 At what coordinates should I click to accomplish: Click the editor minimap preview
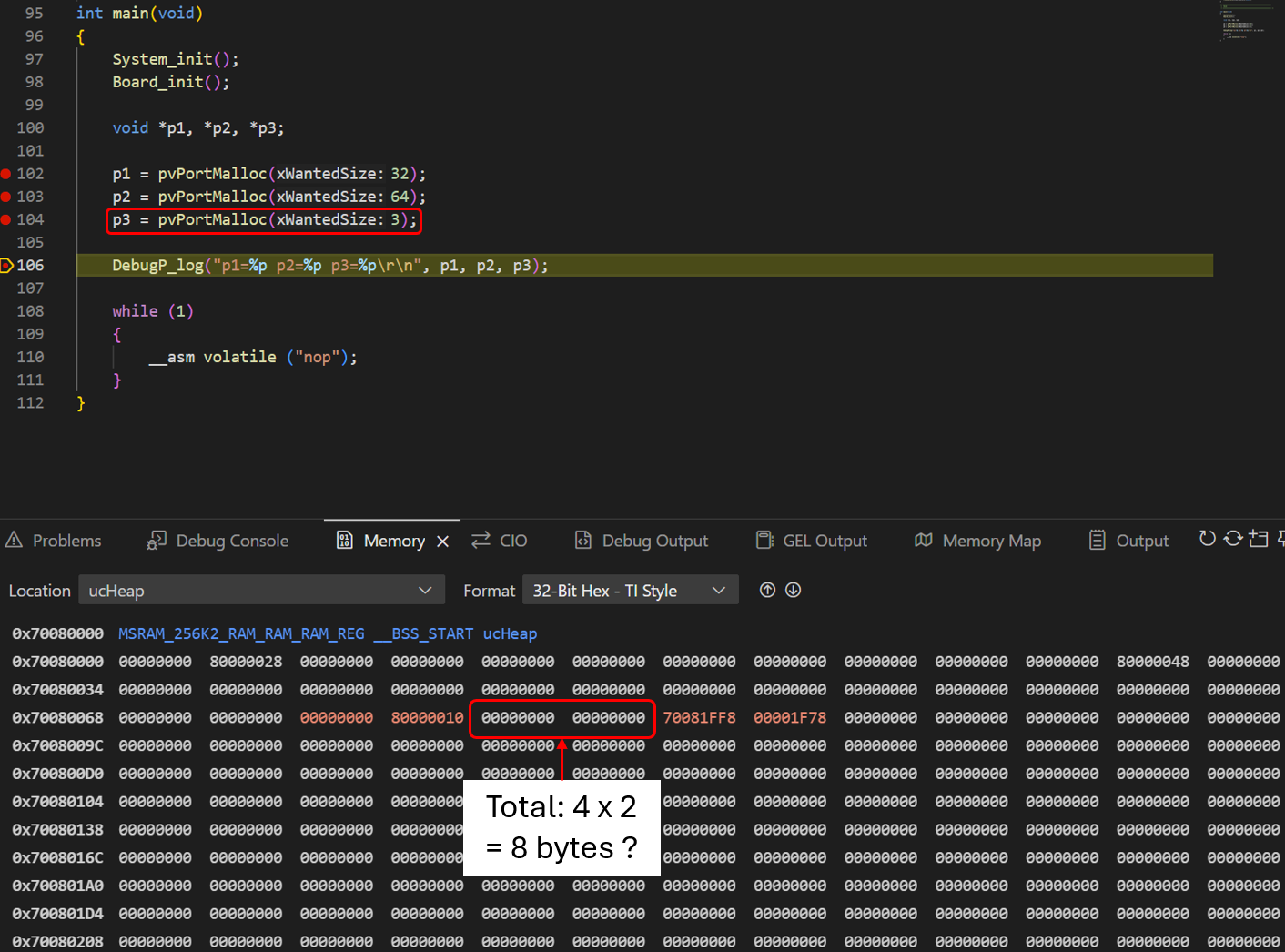pos(1243,24)
